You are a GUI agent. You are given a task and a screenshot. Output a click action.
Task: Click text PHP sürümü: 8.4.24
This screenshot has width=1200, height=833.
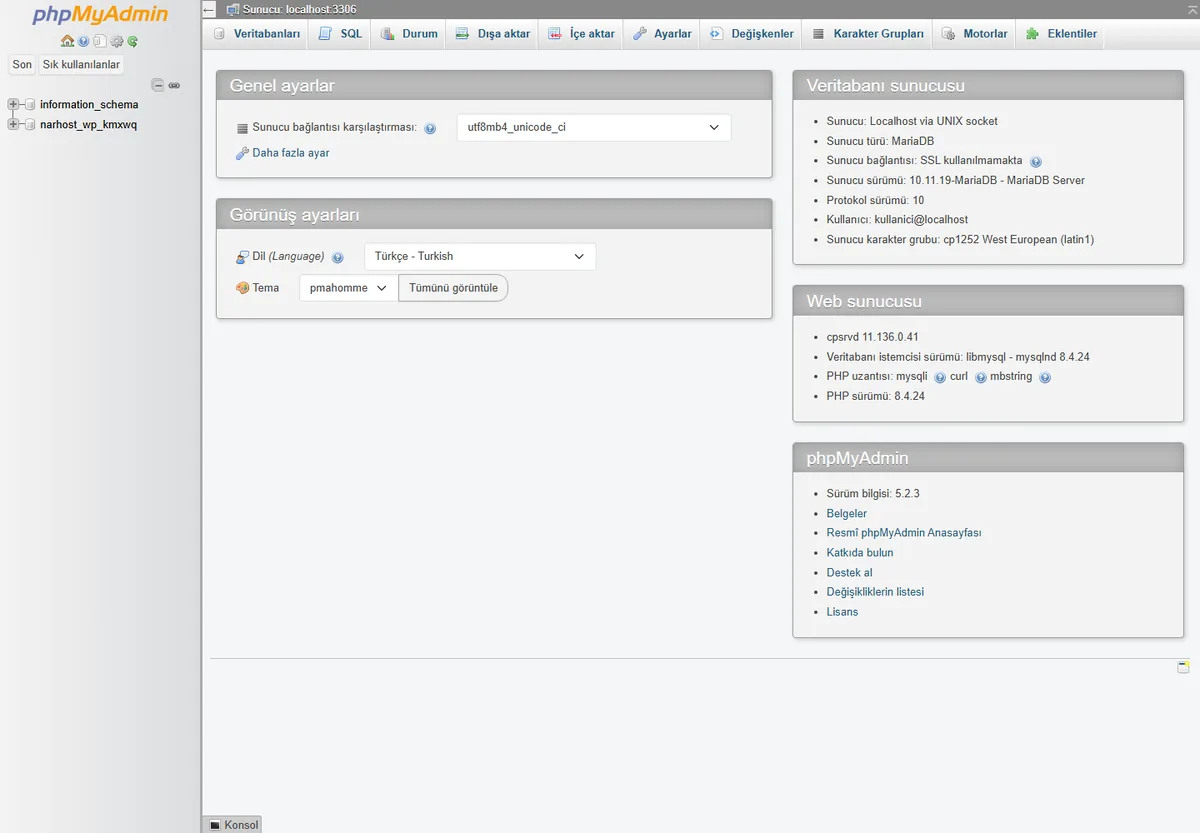tap(876, 396)
